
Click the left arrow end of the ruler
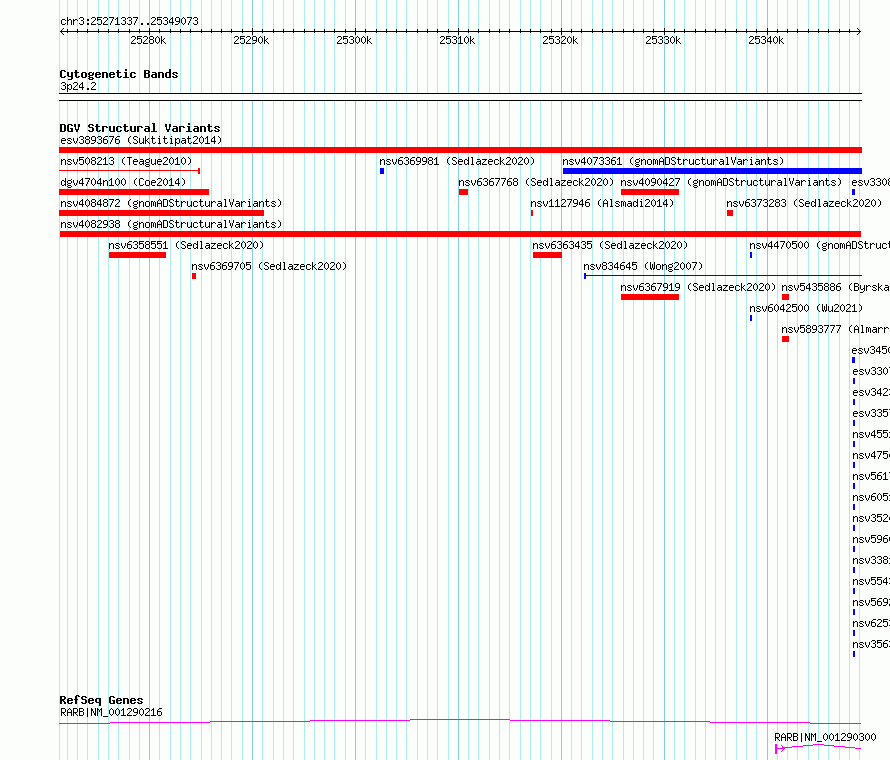[x=62, y=32]
